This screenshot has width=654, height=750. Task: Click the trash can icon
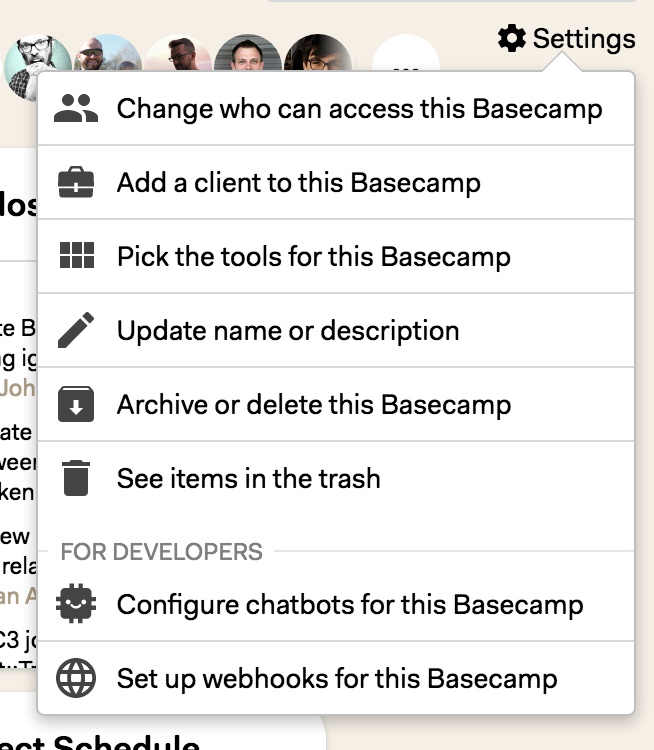point(76,478)
